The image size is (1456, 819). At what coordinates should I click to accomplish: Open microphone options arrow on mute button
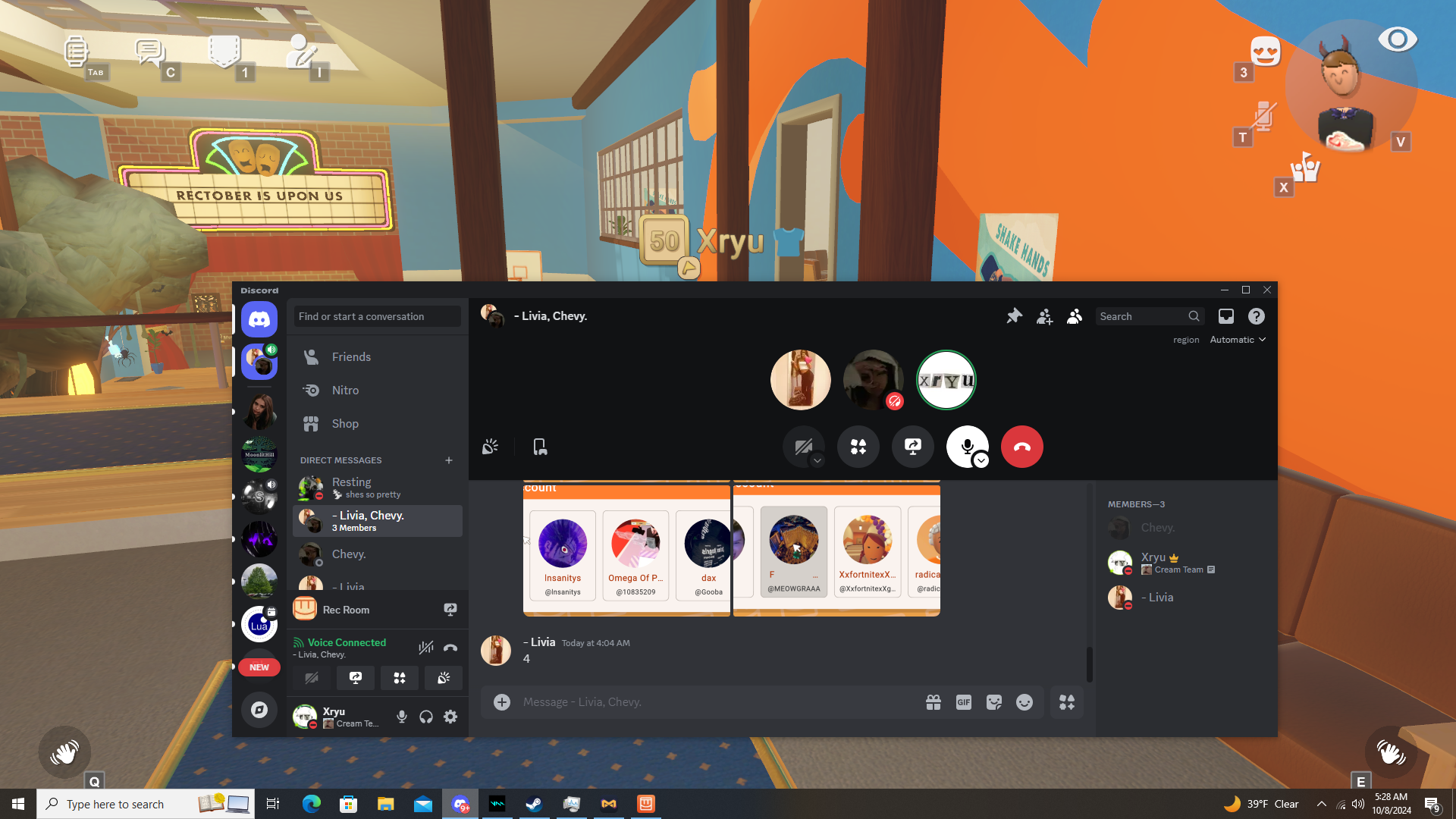(981, 460)
